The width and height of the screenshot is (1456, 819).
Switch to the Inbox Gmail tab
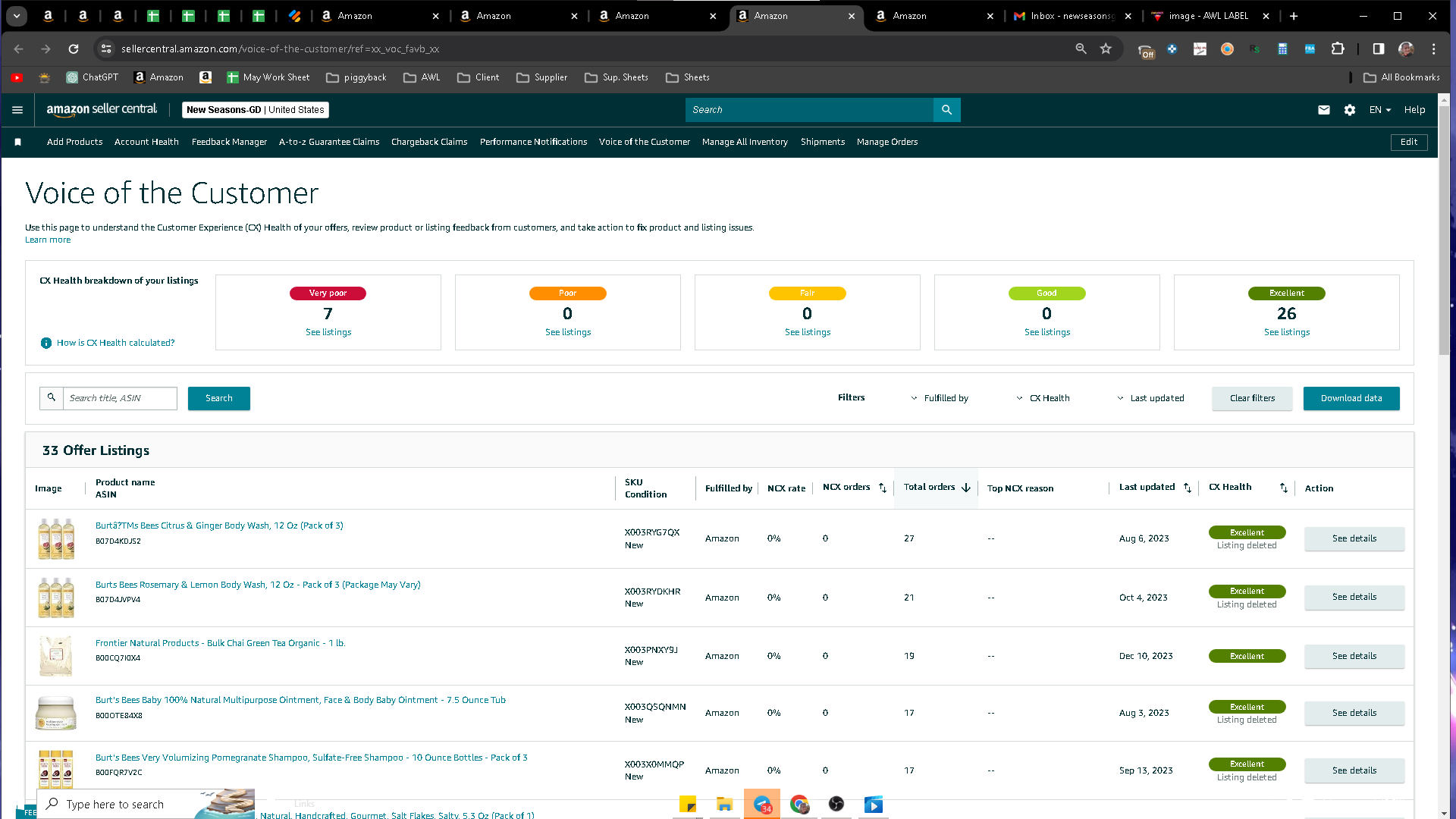tap(1072, 16)
